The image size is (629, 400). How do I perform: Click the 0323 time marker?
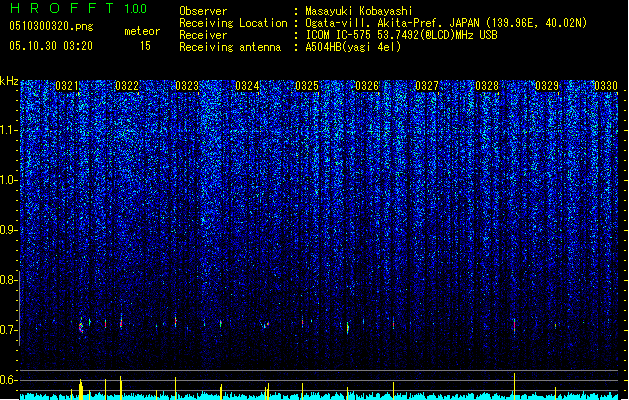click(187, 86)
